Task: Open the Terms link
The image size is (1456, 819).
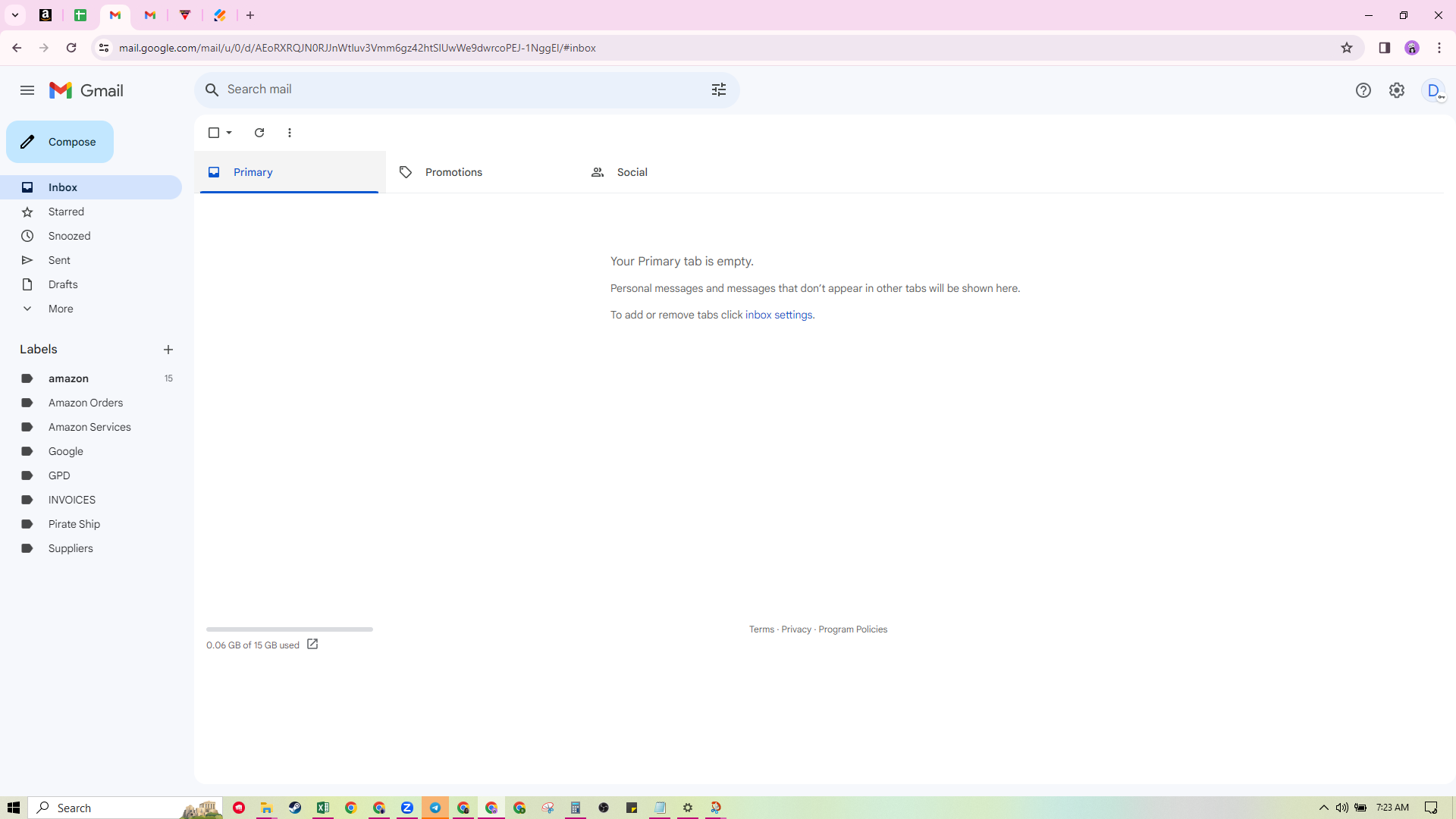Action: (761, 629)
